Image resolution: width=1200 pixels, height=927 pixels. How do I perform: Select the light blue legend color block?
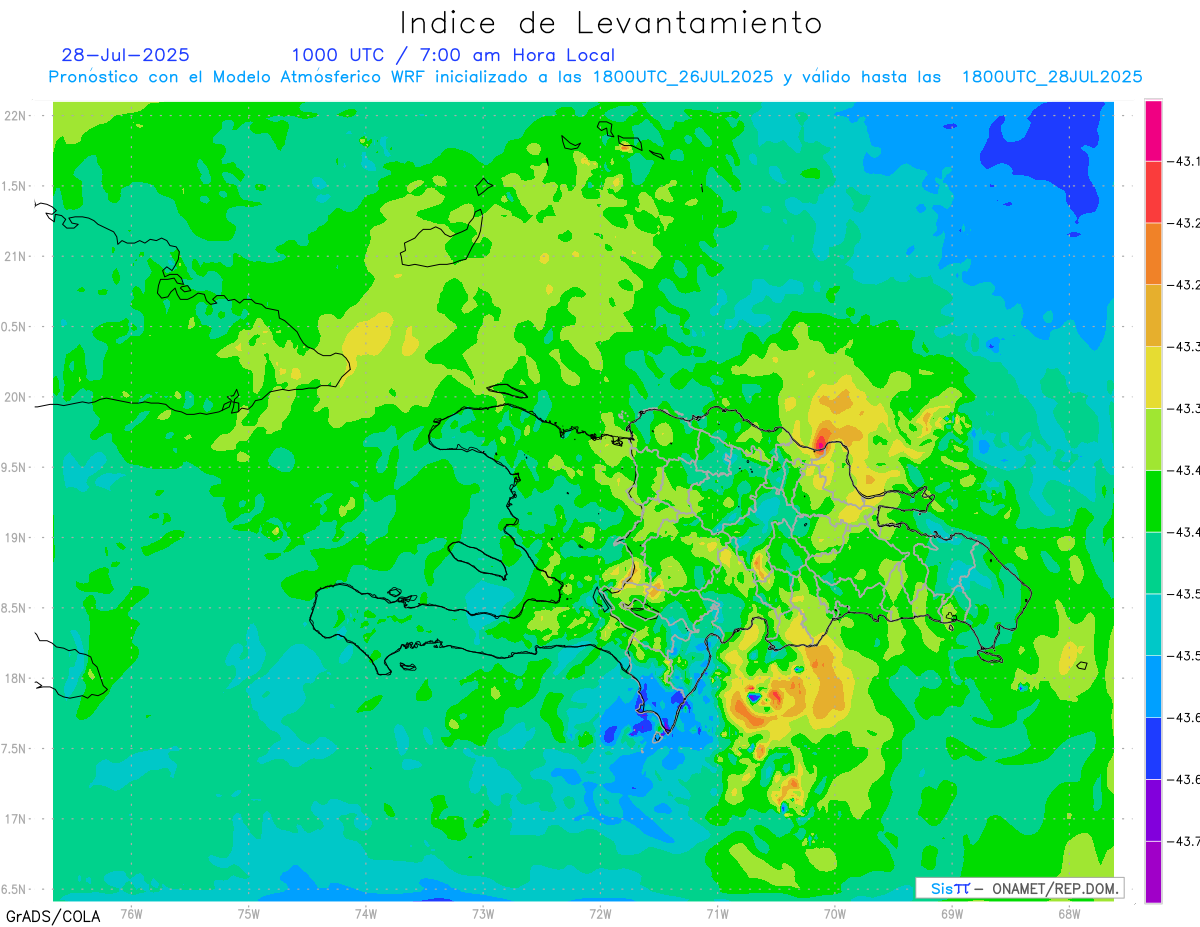[1153, 686]
